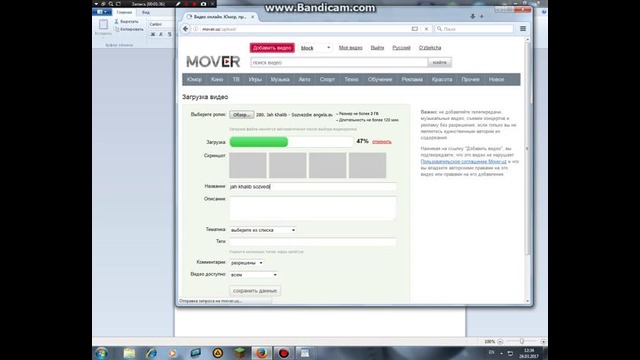Viewport: 640px width, 360px height.
Task: Open the Minecraft grass block taskbar icon
Action: coord(240,353)
